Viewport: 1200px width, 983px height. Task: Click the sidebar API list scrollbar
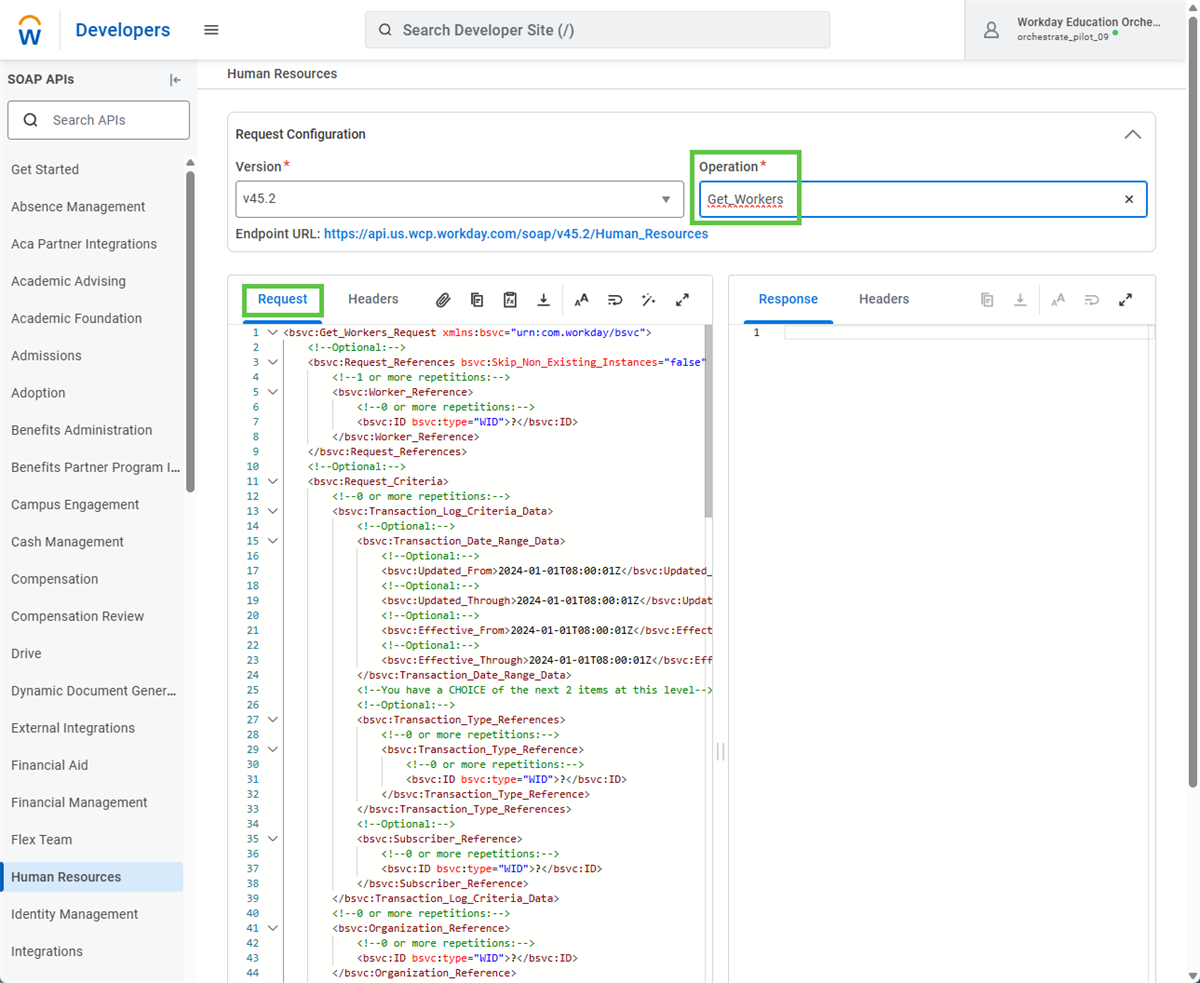[191, 330]
